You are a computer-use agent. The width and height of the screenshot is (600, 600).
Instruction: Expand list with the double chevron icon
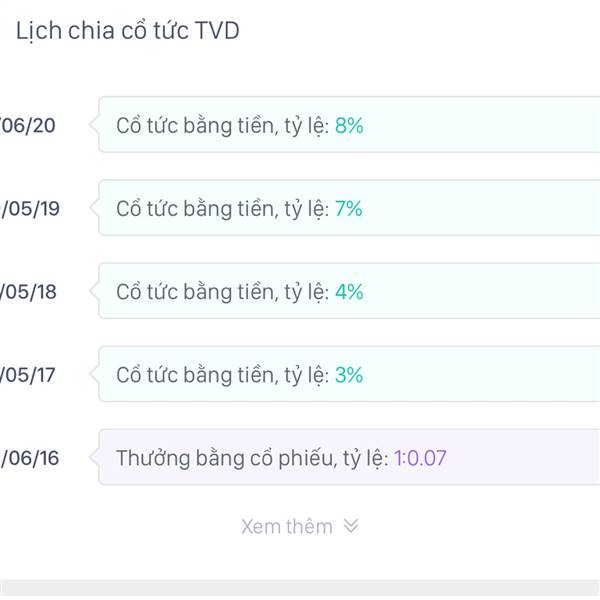350,526
